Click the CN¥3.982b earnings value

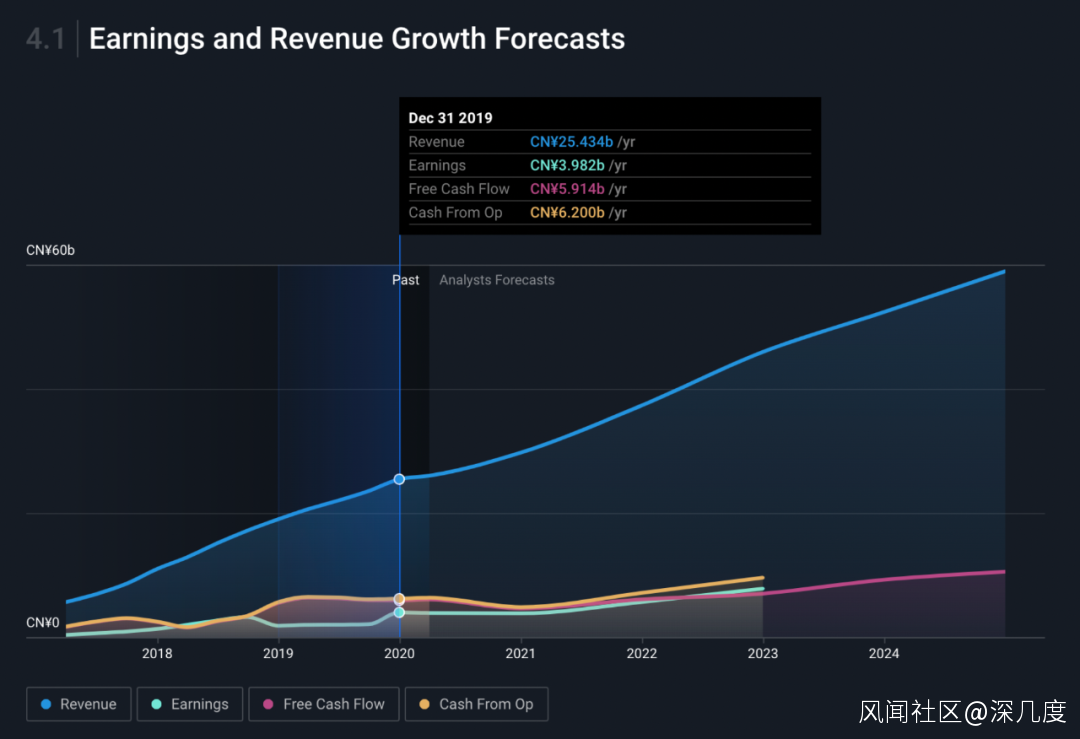(567, 165)
